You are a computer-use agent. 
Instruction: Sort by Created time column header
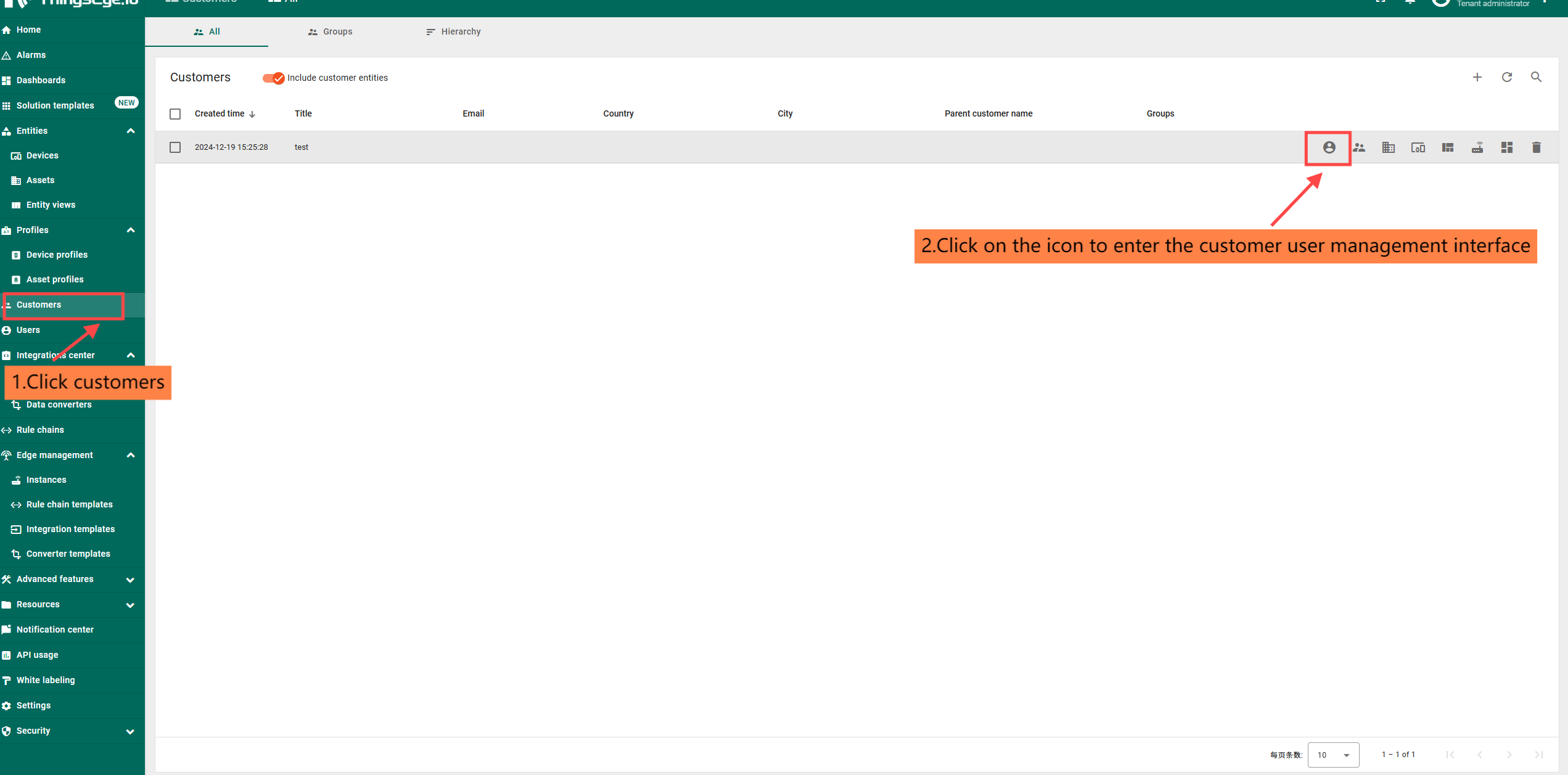[x=220, y=113]
